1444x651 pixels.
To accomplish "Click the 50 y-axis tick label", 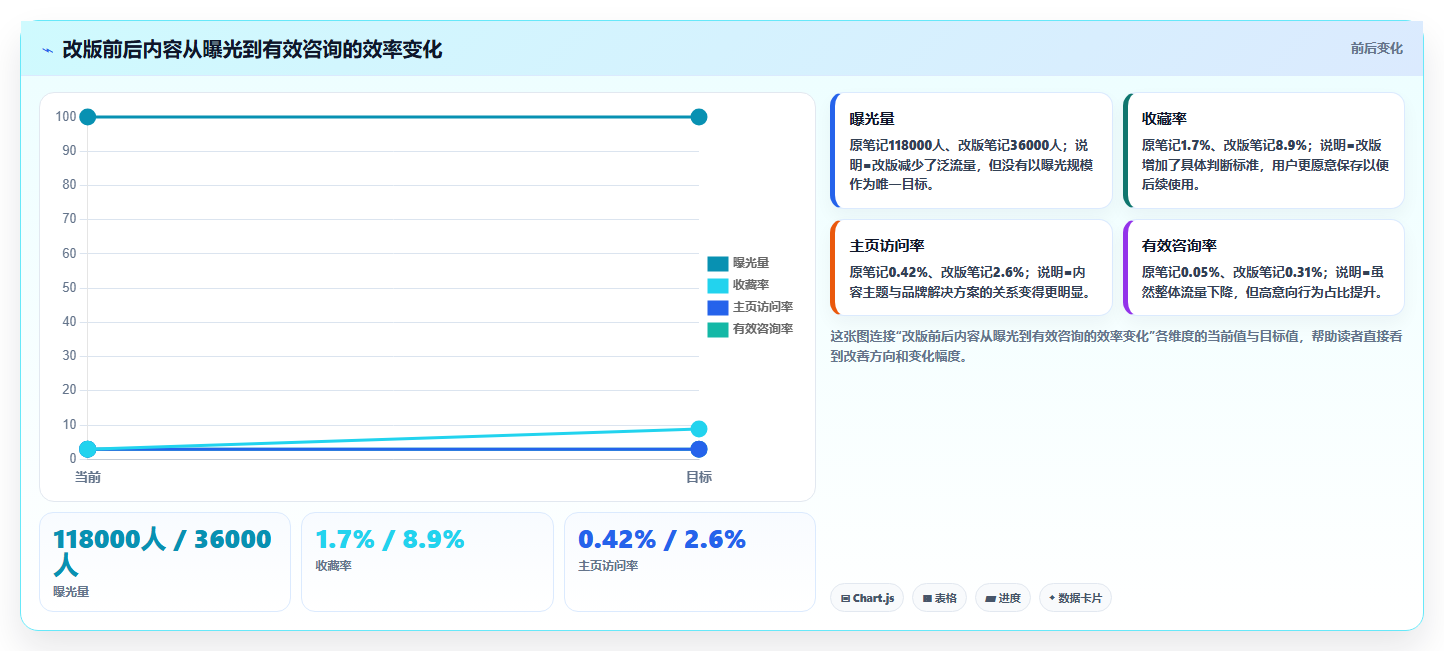I will tap(69, 288).
